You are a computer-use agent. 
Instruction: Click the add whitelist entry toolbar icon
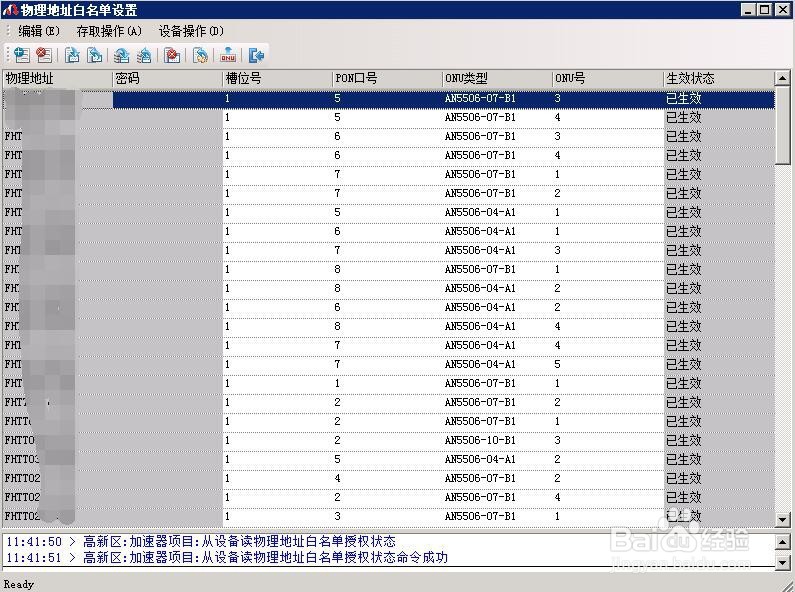21,55
